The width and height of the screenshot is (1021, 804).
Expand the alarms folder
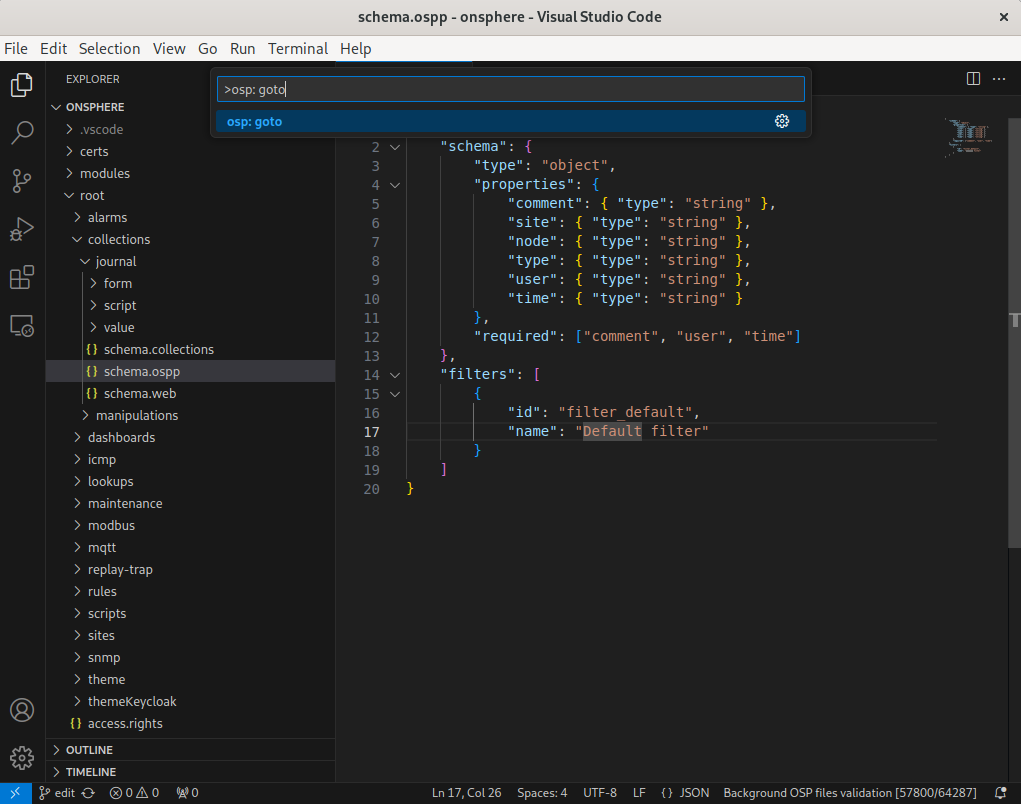[x=191, y=217]
